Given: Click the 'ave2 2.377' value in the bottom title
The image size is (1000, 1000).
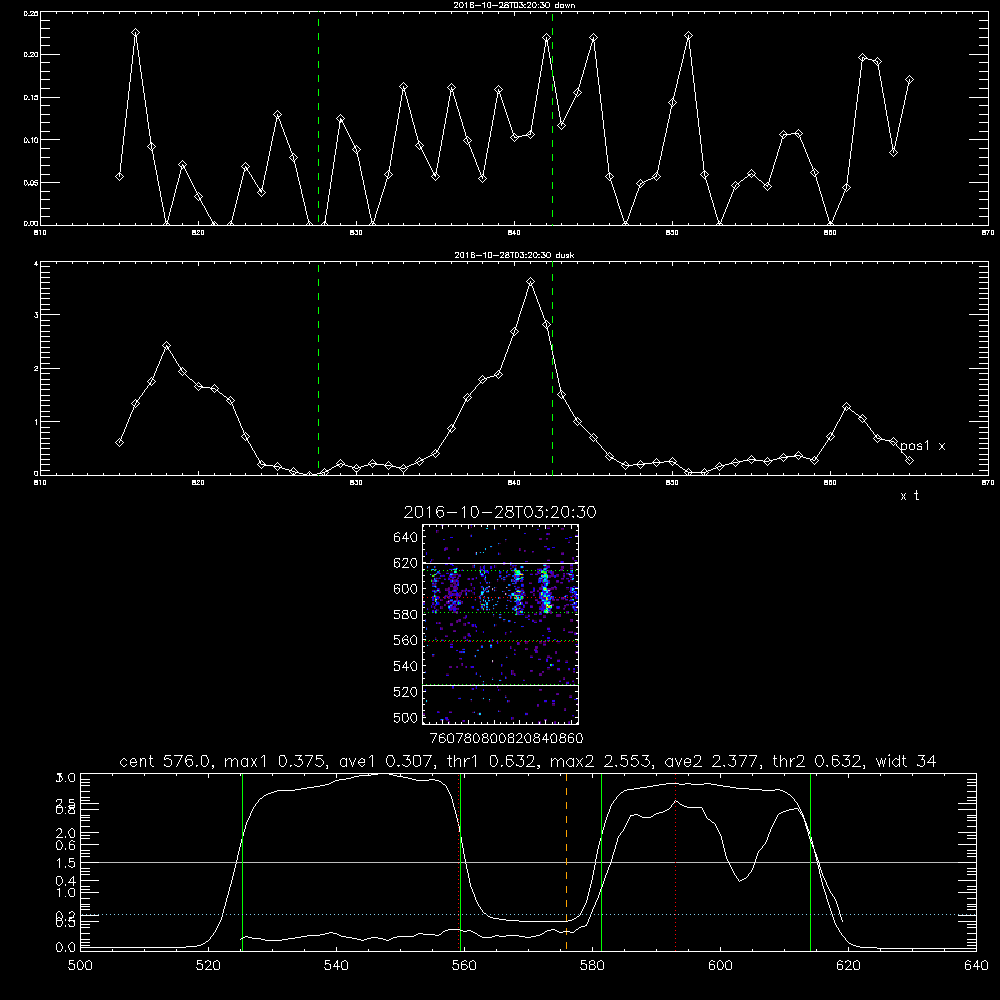Looking at the screenshot, I should click(712, 761).
